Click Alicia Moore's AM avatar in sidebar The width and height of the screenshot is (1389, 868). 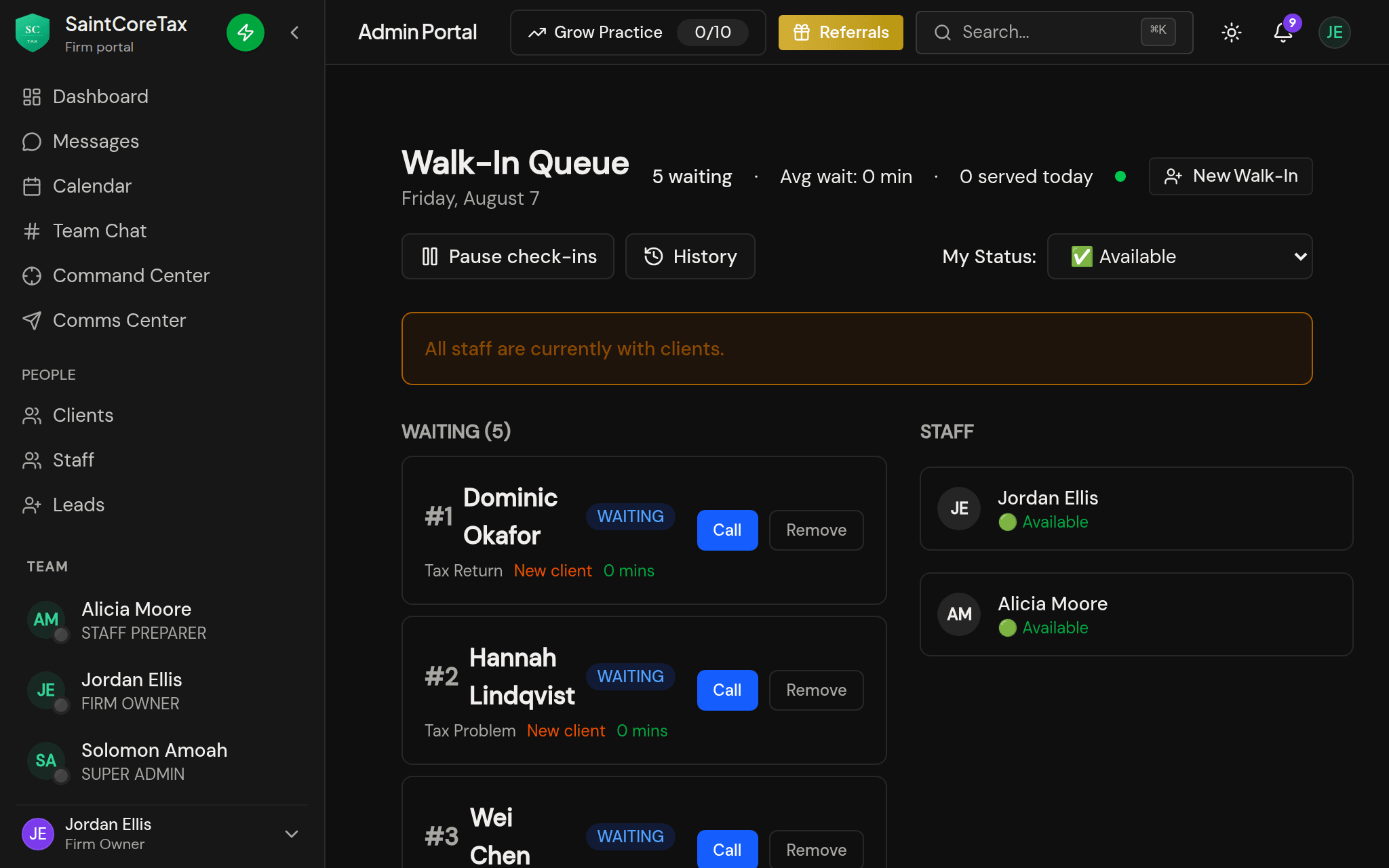coord(46,620)
